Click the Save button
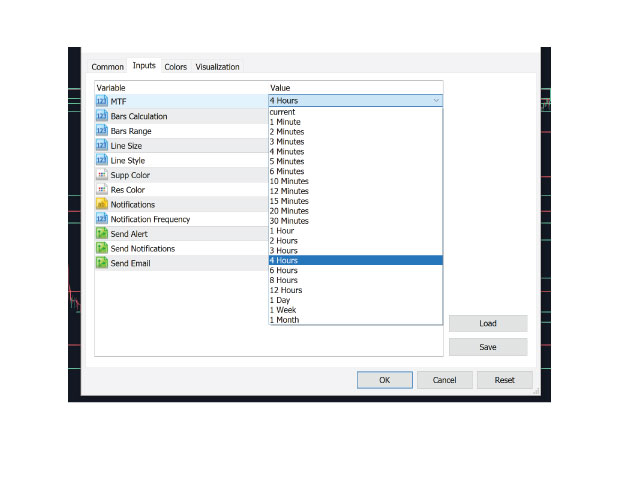 pyautogui.click(x=488, y=347)
